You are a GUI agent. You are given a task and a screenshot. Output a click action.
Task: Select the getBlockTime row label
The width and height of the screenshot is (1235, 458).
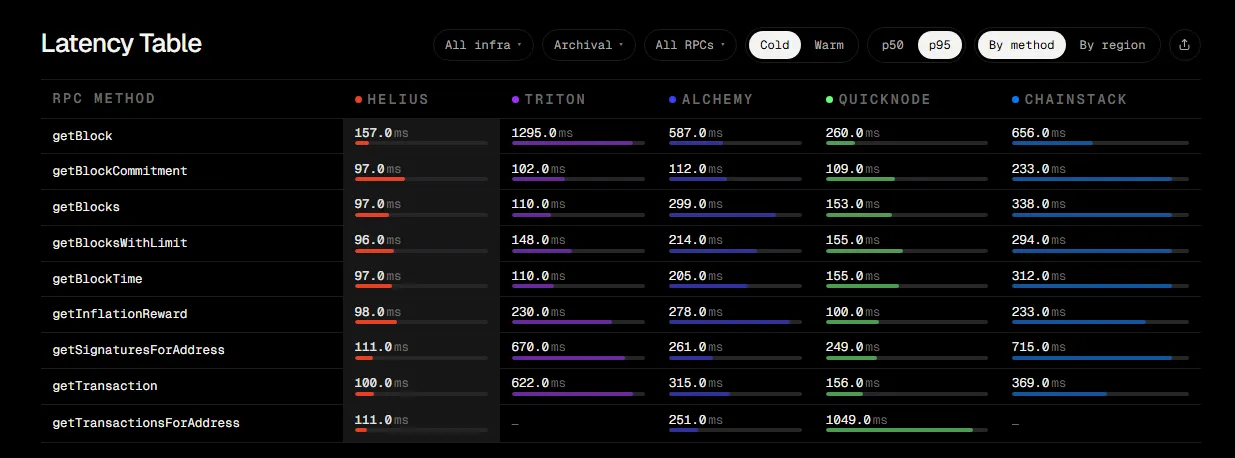pos(97,279)
